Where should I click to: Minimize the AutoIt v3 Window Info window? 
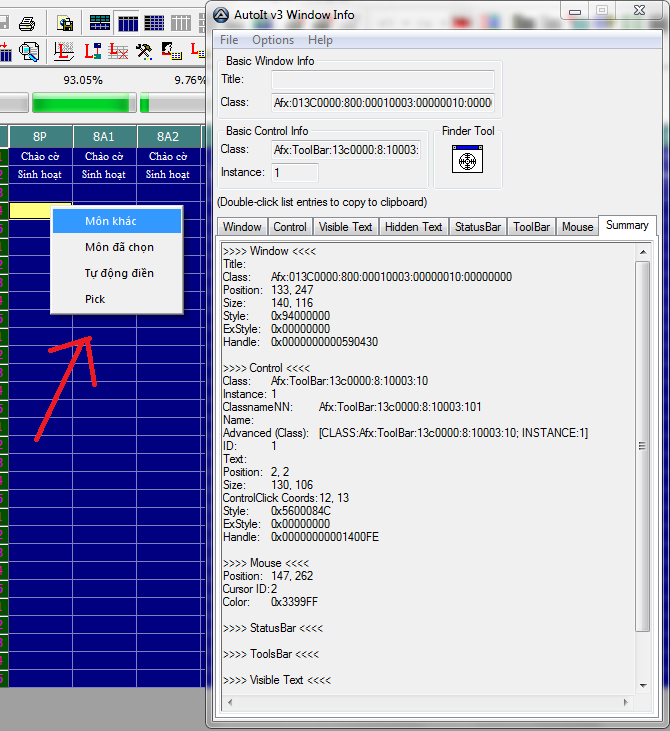[x=575, y=11]
